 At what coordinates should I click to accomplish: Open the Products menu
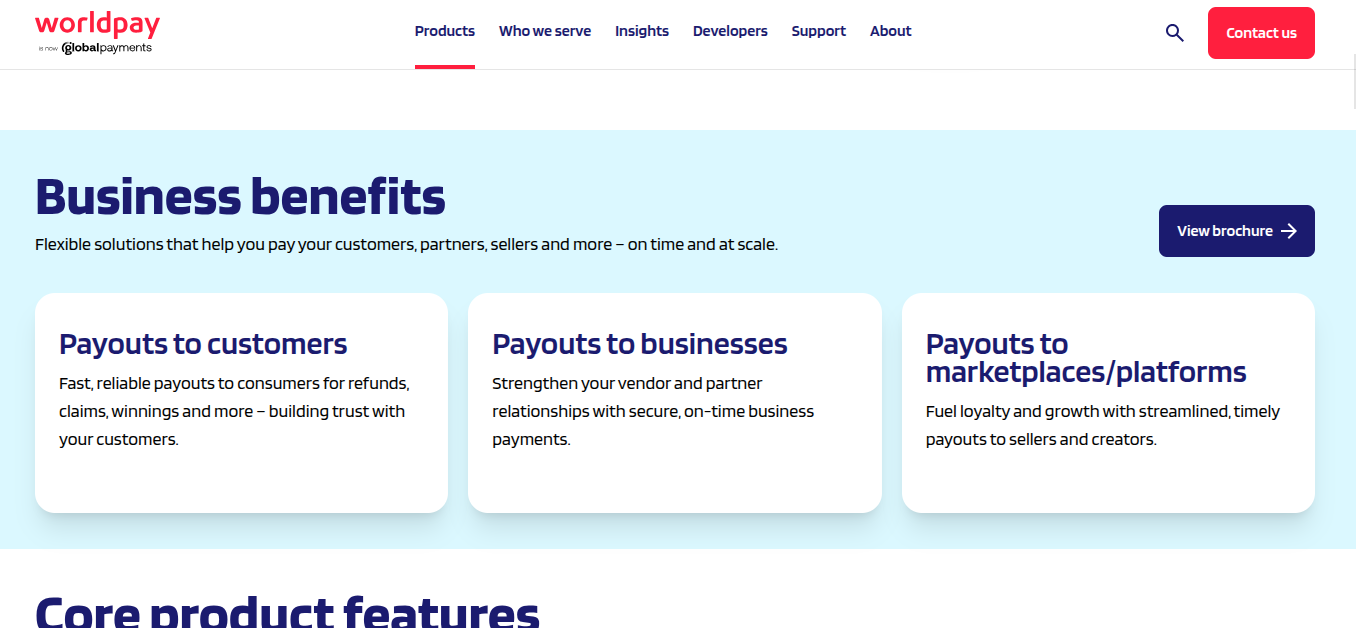pyautogui.click(x=445, y=31)
